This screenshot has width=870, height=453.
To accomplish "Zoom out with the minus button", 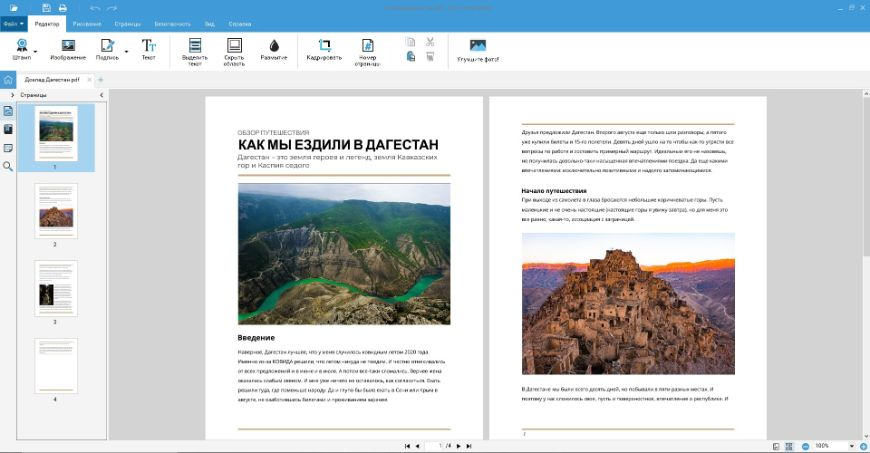I will (806, 446).
